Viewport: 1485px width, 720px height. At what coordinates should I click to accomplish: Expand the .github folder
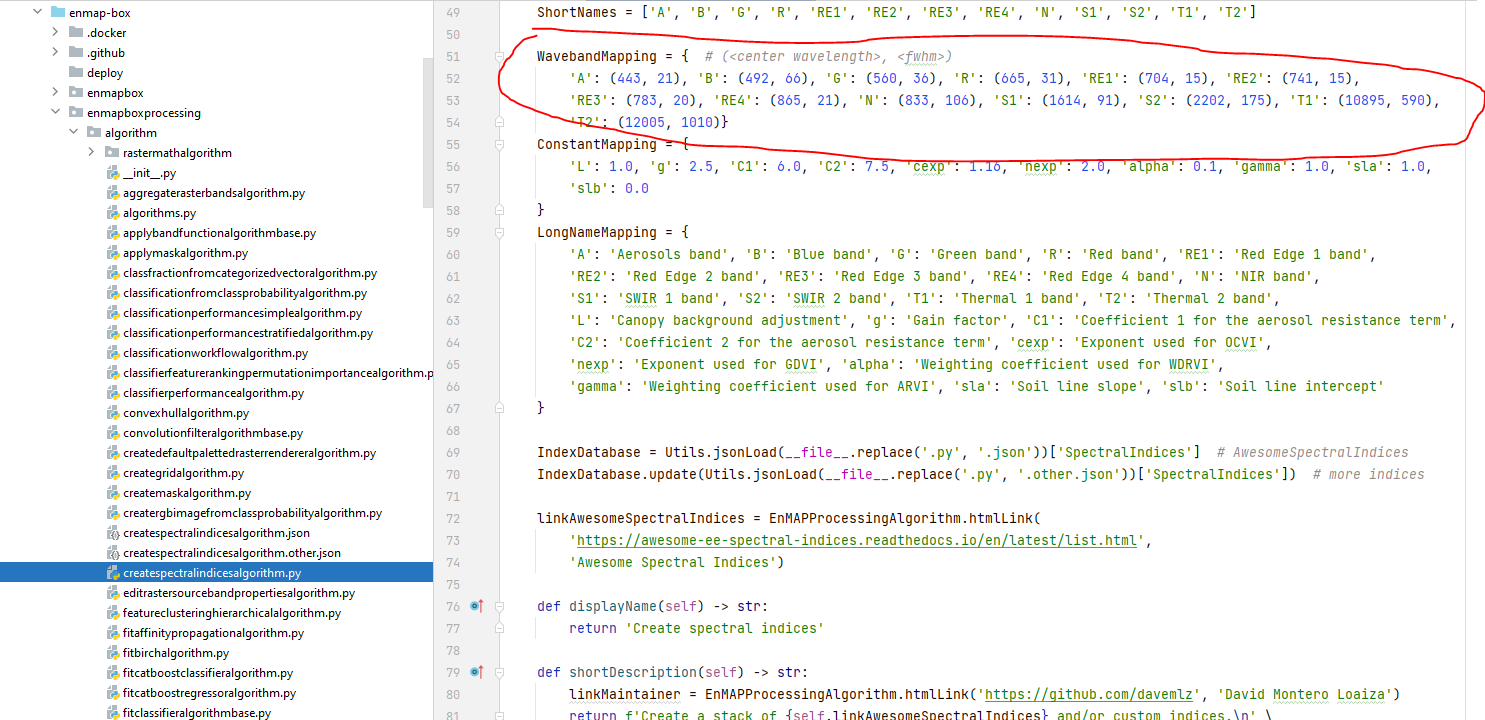pyautogui.click(x=55, y=52)
